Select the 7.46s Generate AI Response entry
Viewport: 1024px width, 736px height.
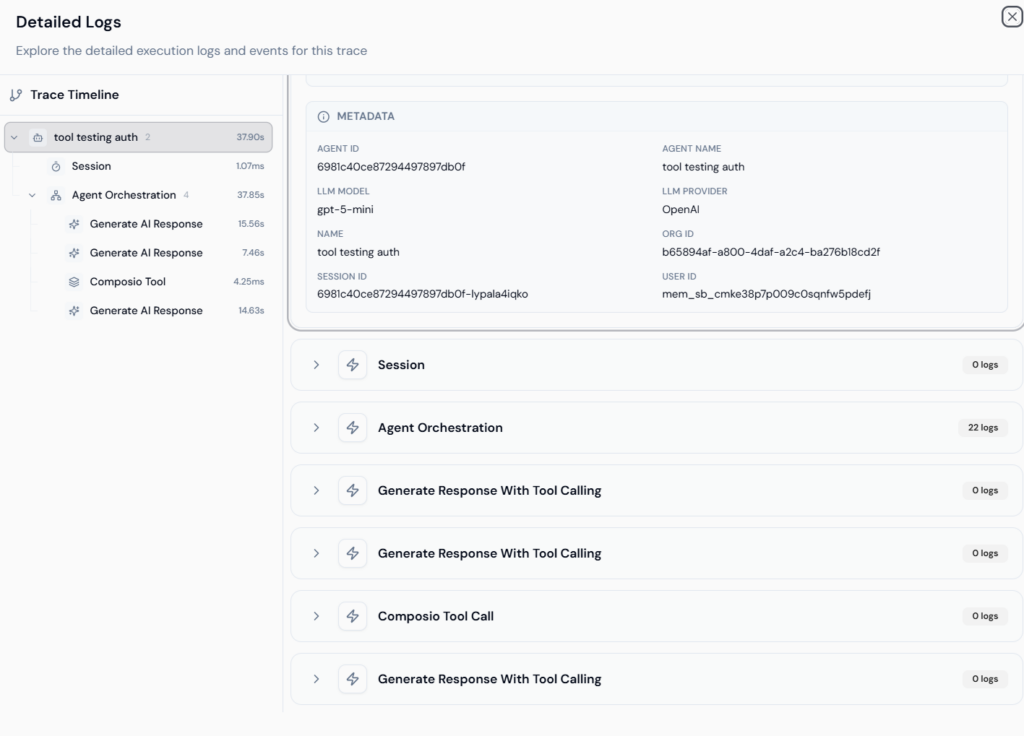coord(146,253)
